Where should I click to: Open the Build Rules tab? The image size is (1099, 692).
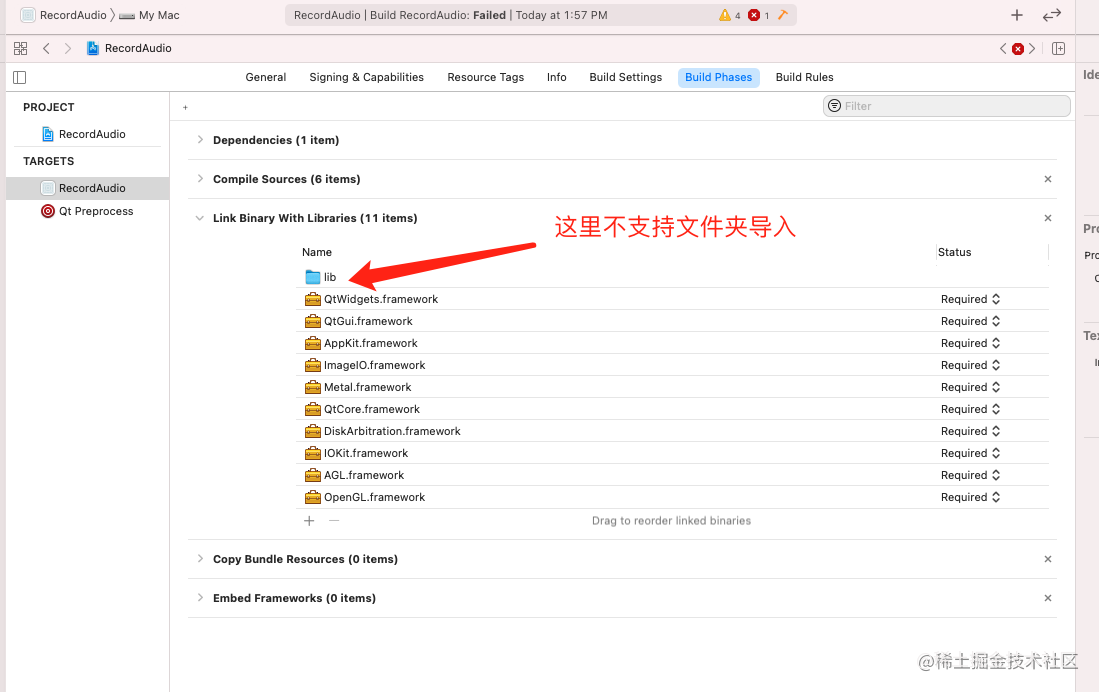(x=805, y=77)
